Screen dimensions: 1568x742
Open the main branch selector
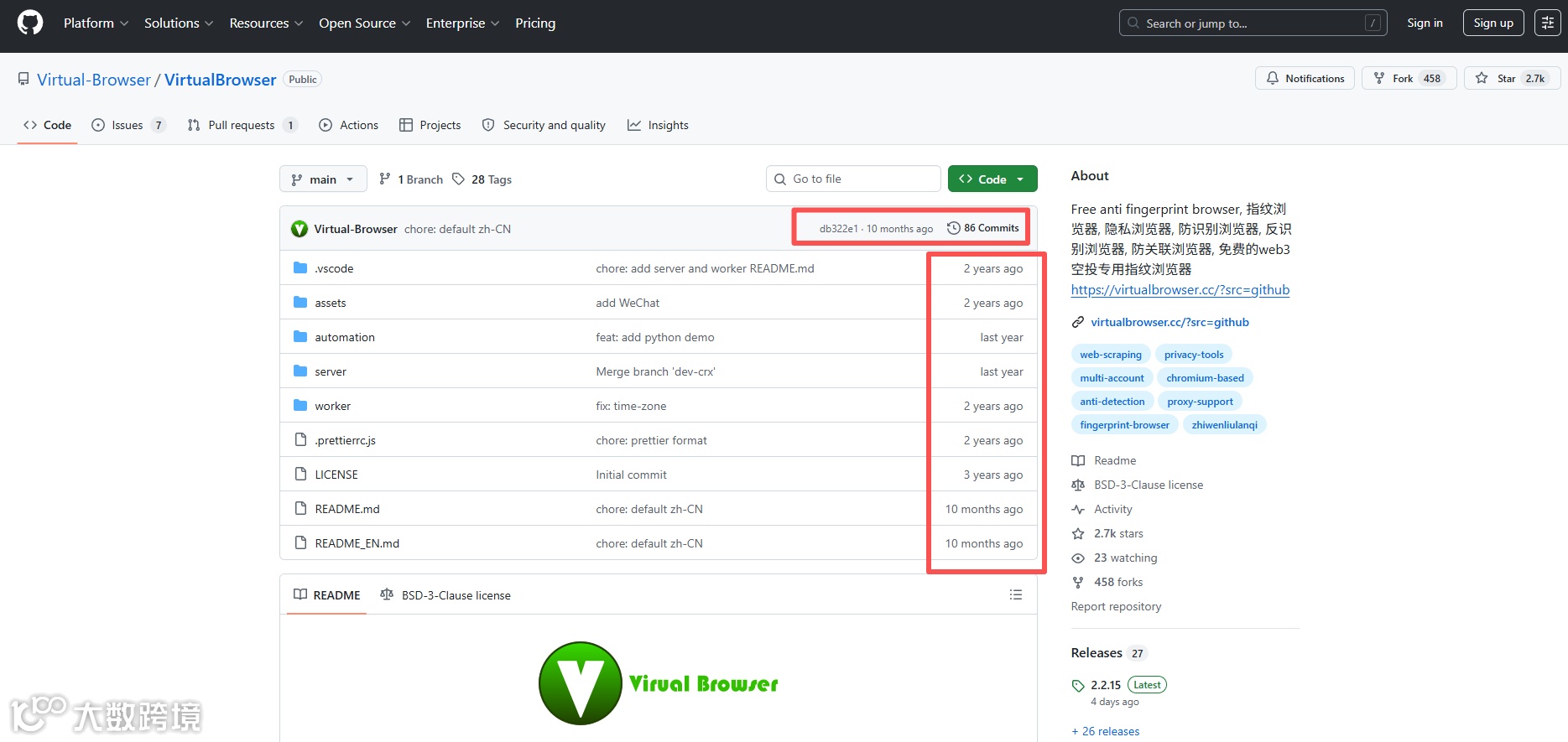pyautogui.click(x=323, y=179)
